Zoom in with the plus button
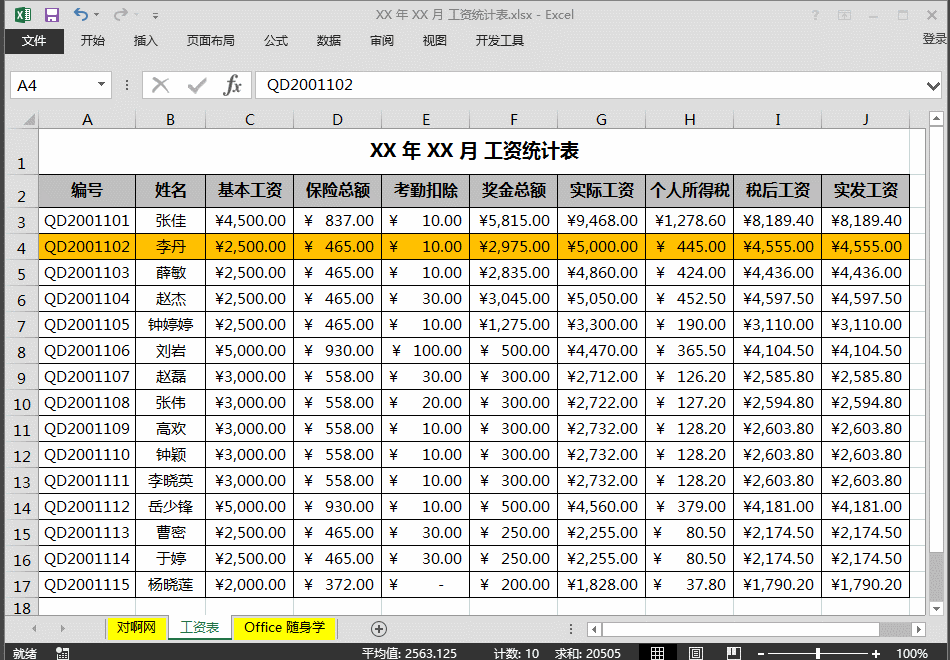The height and width of the screenshot is (660, 950). tap(876, 654)
